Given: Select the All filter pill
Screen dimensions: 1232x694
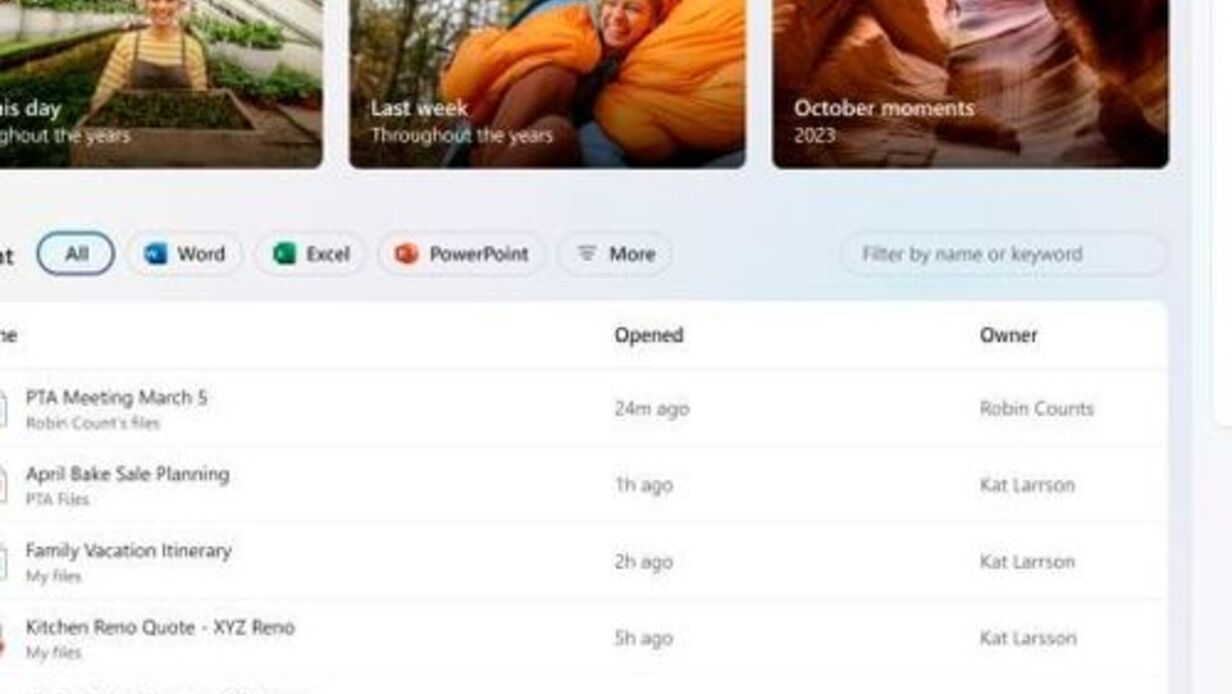Looking at the screenshot, I should [76, 254].
